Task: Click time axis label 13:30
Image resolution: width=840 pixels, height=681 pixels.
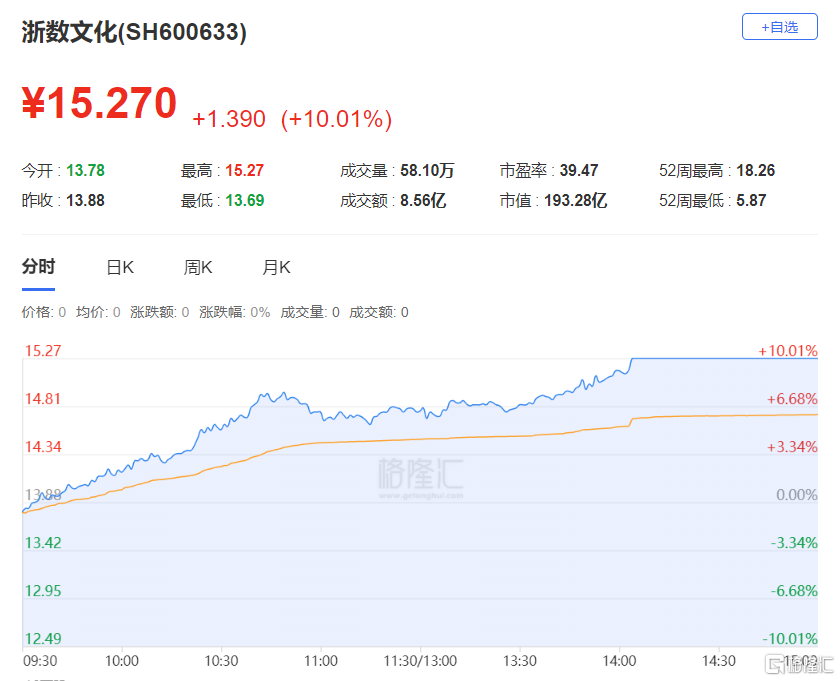Action: (x=520, y=661)
